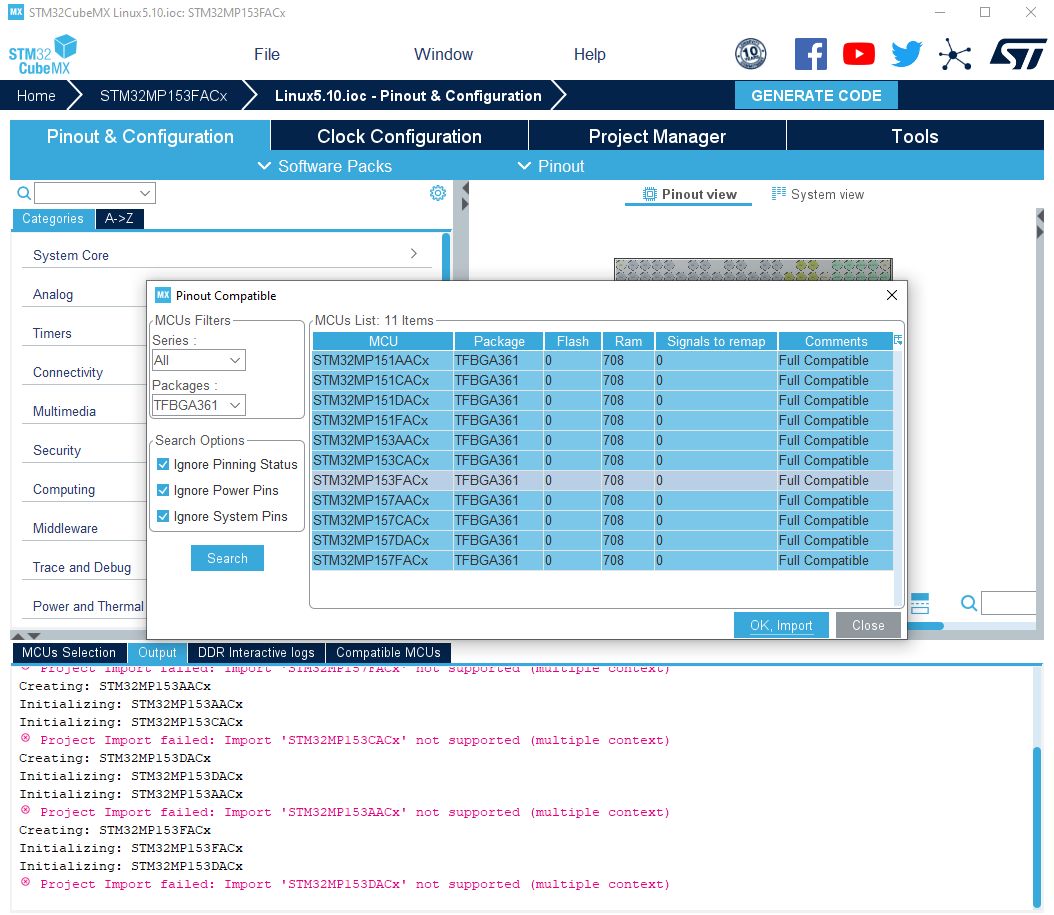Click the ST Community network icon
Screen dimensions: 1054x915
955,54
